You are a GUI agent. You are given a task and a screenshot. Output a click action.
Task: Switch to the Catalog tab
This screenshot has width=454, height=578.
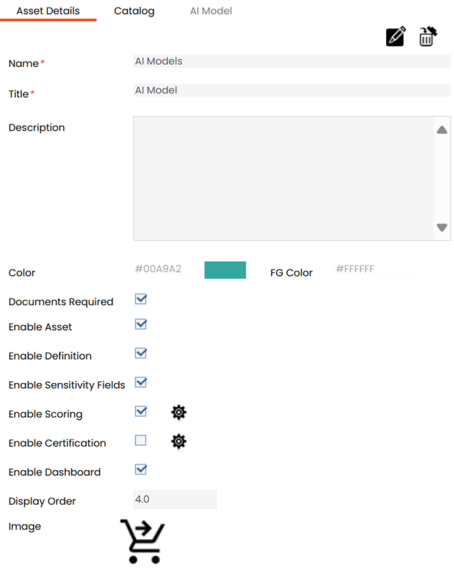point(134,11)
